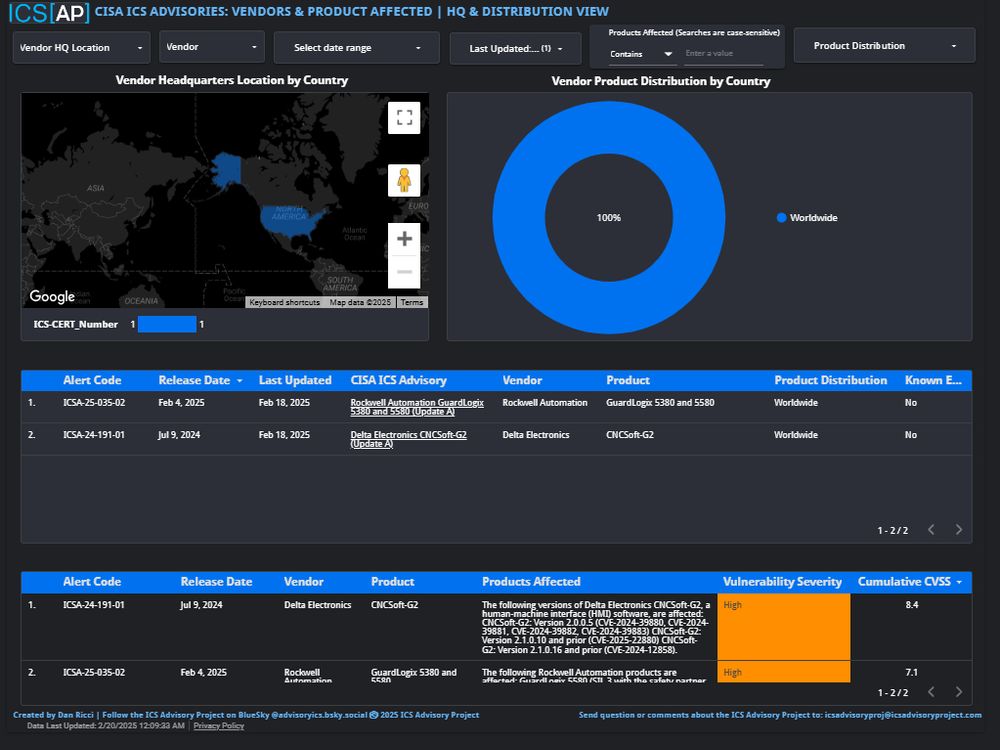Click the 7.1 cumulative CVSS value
This screenshot has height=750, width=1000.
click(x=912, y=672)
